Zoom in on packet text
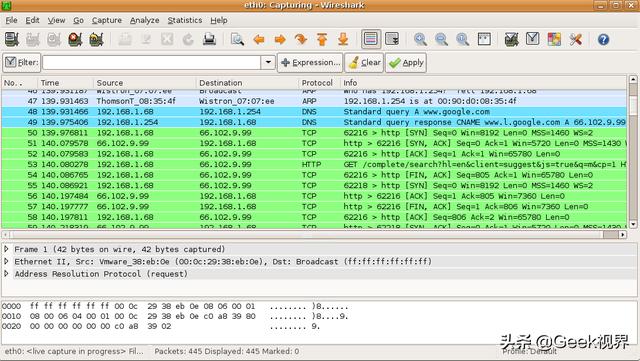Screen dimensions: 640x361 click(x=420, y=40)
